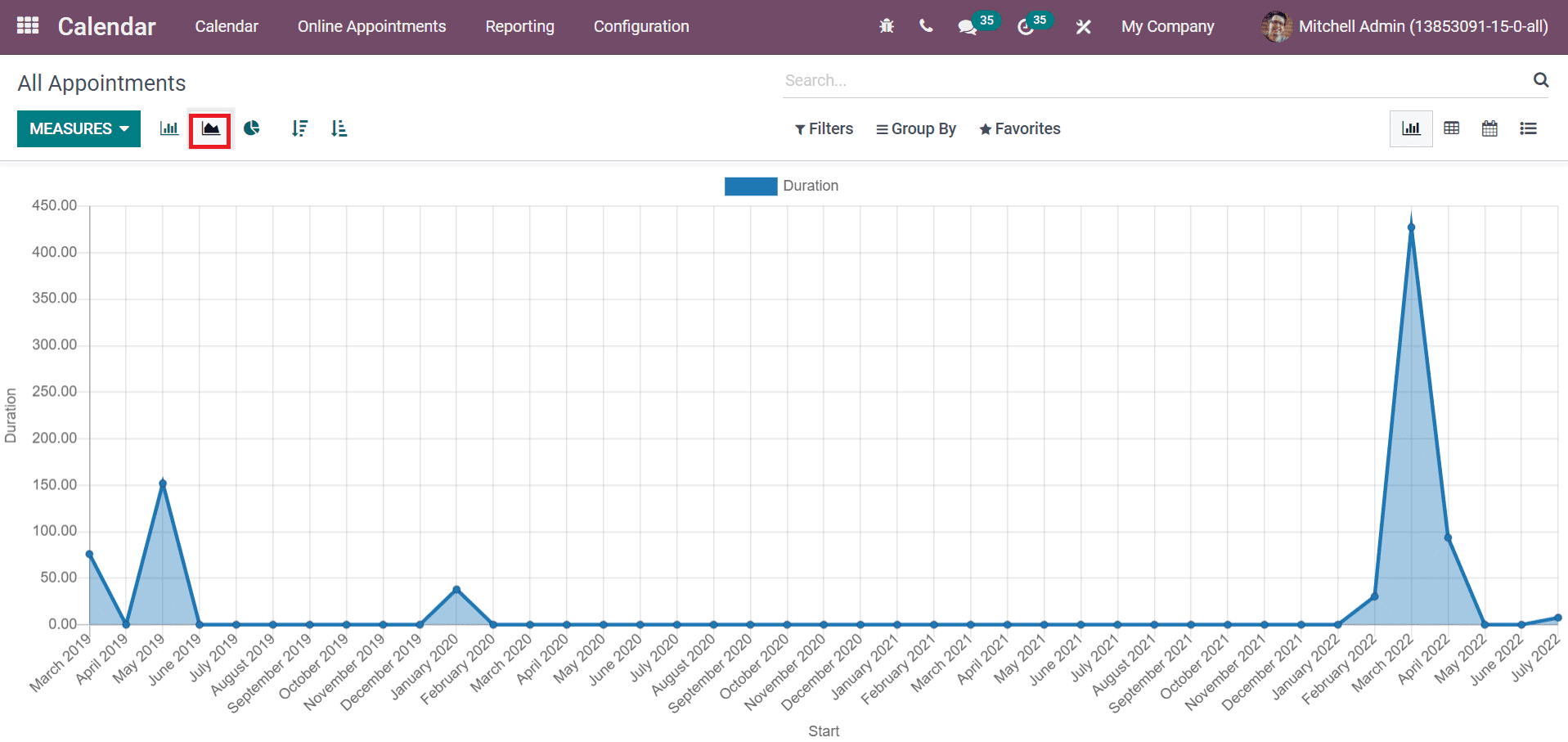Click the January 2020 data point
Image resolution: width=1568 pixels, height=742 pixels.
(456, 590)
